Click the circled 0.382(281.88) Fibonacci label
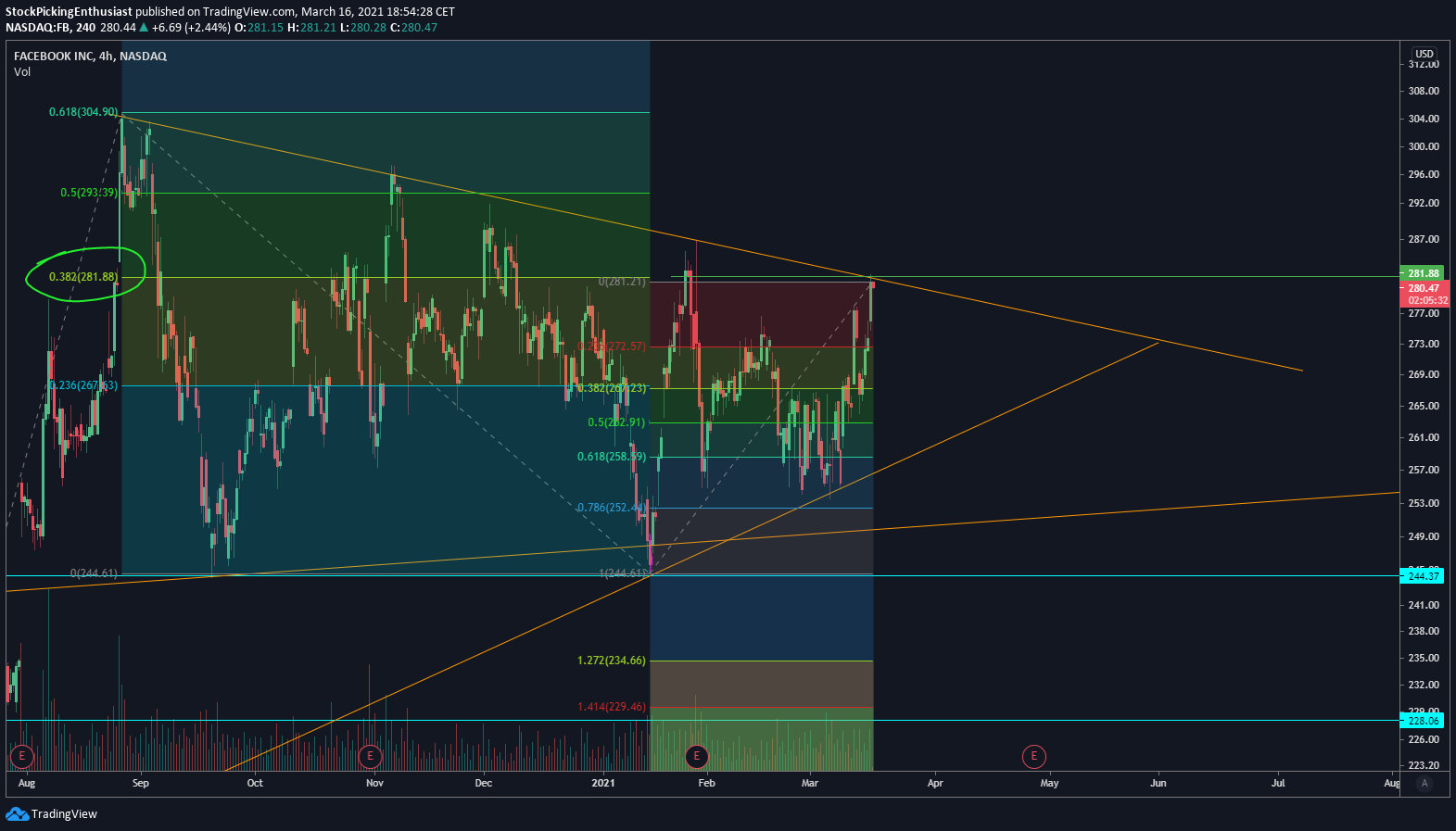The image size is (1456, 831). pyautogui.click(x=83, y=277)
